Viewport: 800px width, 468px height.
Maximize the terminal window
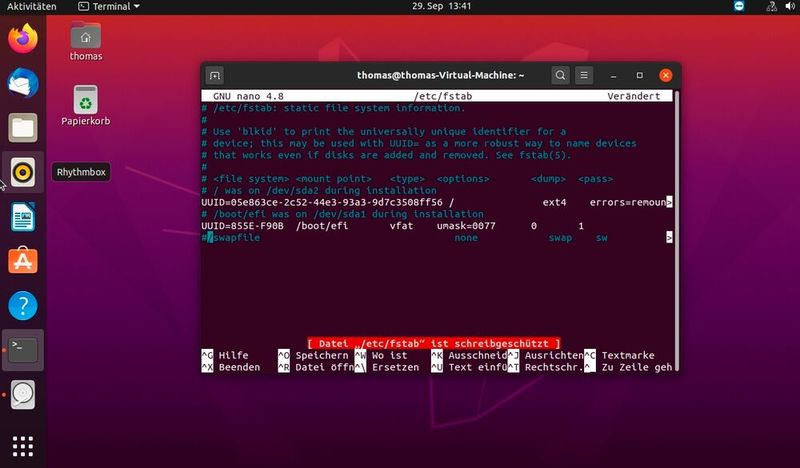[639, 76]
